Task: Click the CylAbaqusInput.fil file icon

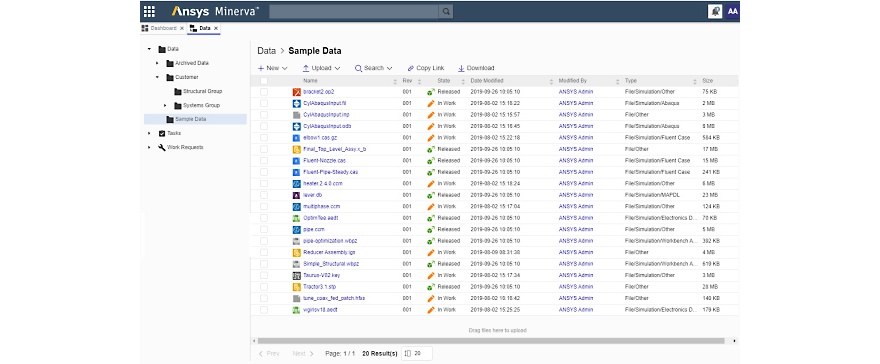Action: 297,103
